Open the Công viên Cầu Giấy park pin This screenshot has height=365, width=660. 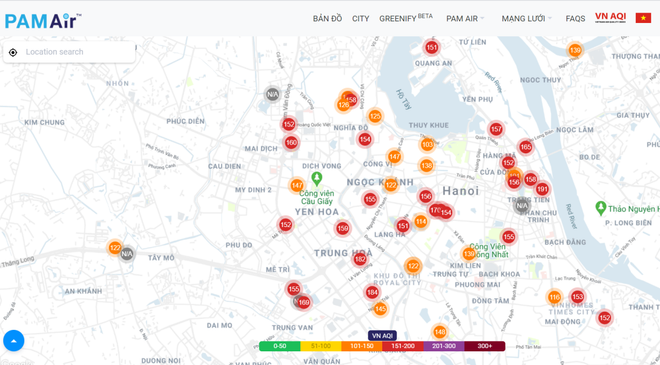tap(317, 179)
